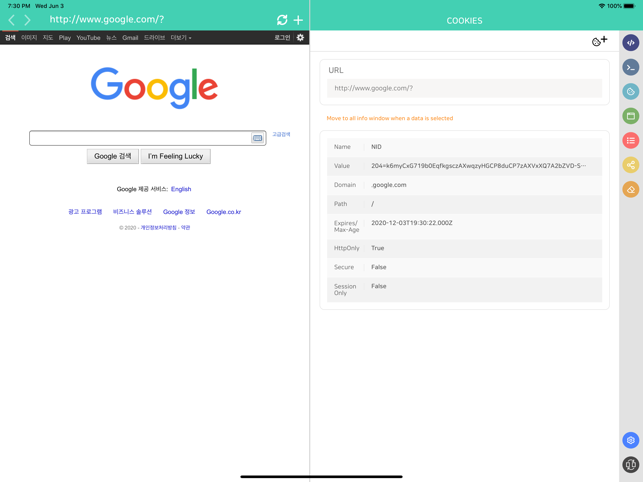The height and width of the screenshot is (482, 643).
Task: Tap the cookies URL field
Action: (464, 88)
